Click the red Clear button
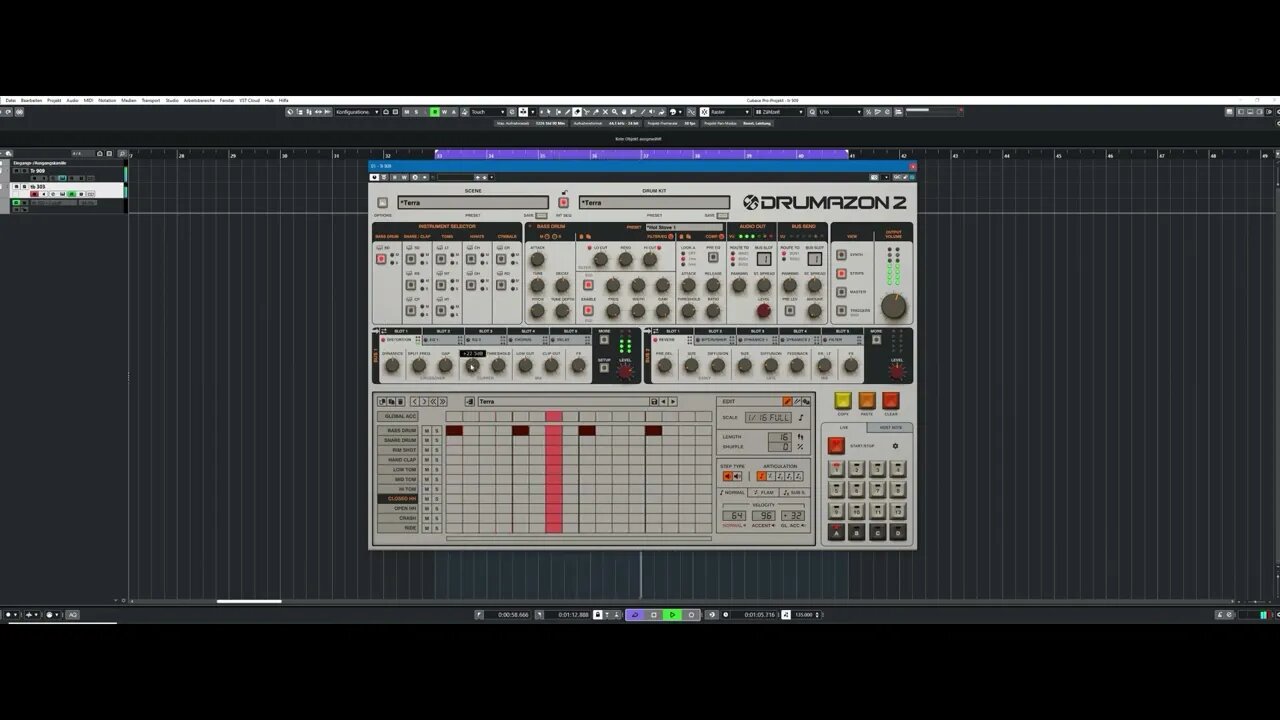Screen dimensions: 1280x720 pos(891,401)
